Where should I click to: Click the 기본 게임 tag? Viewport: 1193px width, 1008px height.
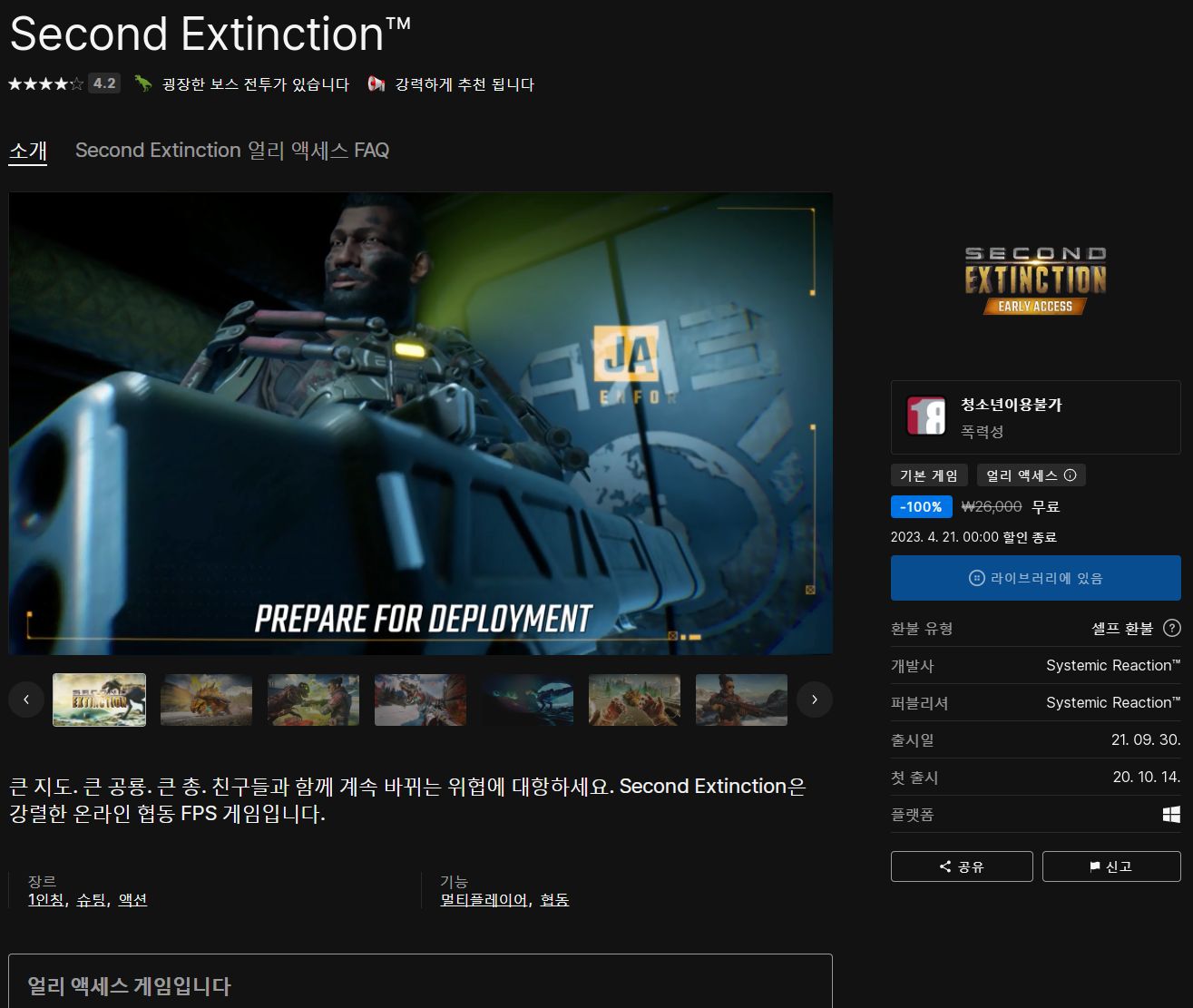(x=929, y=475)
